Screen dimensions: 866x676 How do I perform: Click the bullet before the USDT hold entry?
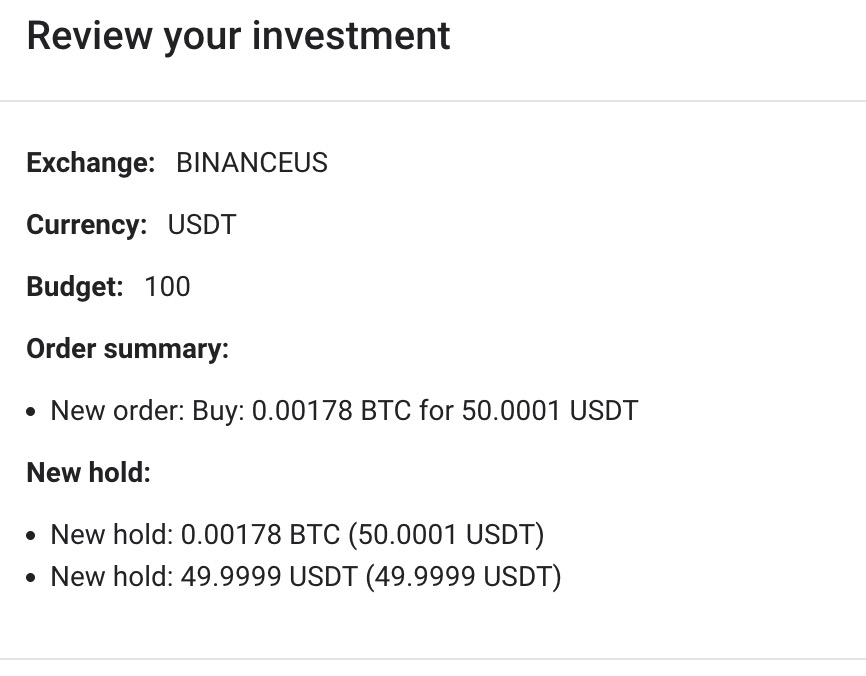[32, 578]
